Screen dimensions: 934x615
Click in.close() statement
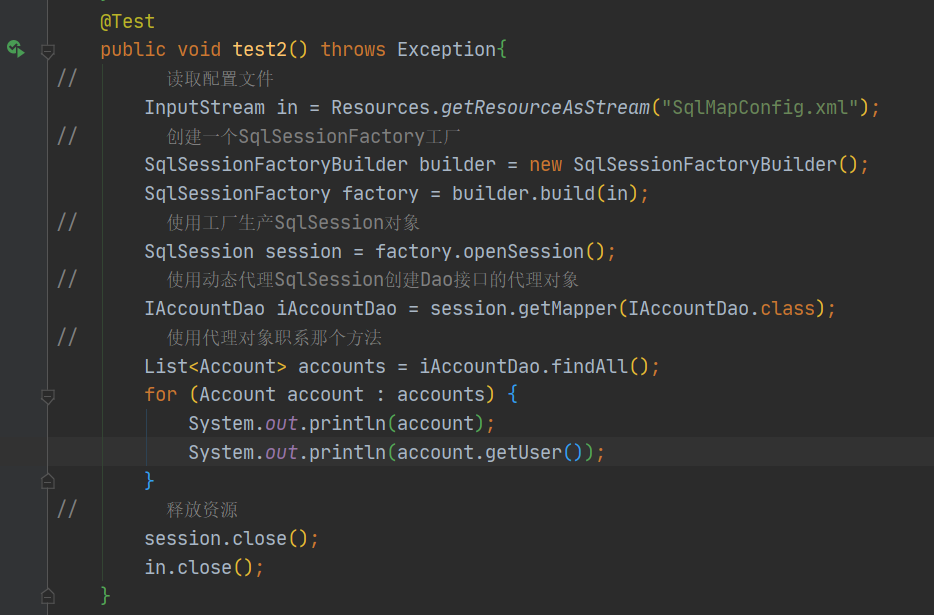tap(204, 568)
